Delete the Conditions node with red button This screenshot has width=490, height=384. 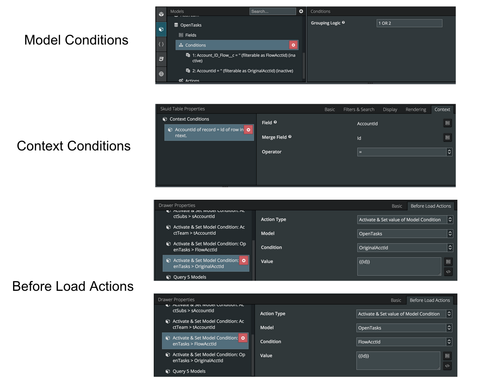[293, 45]
